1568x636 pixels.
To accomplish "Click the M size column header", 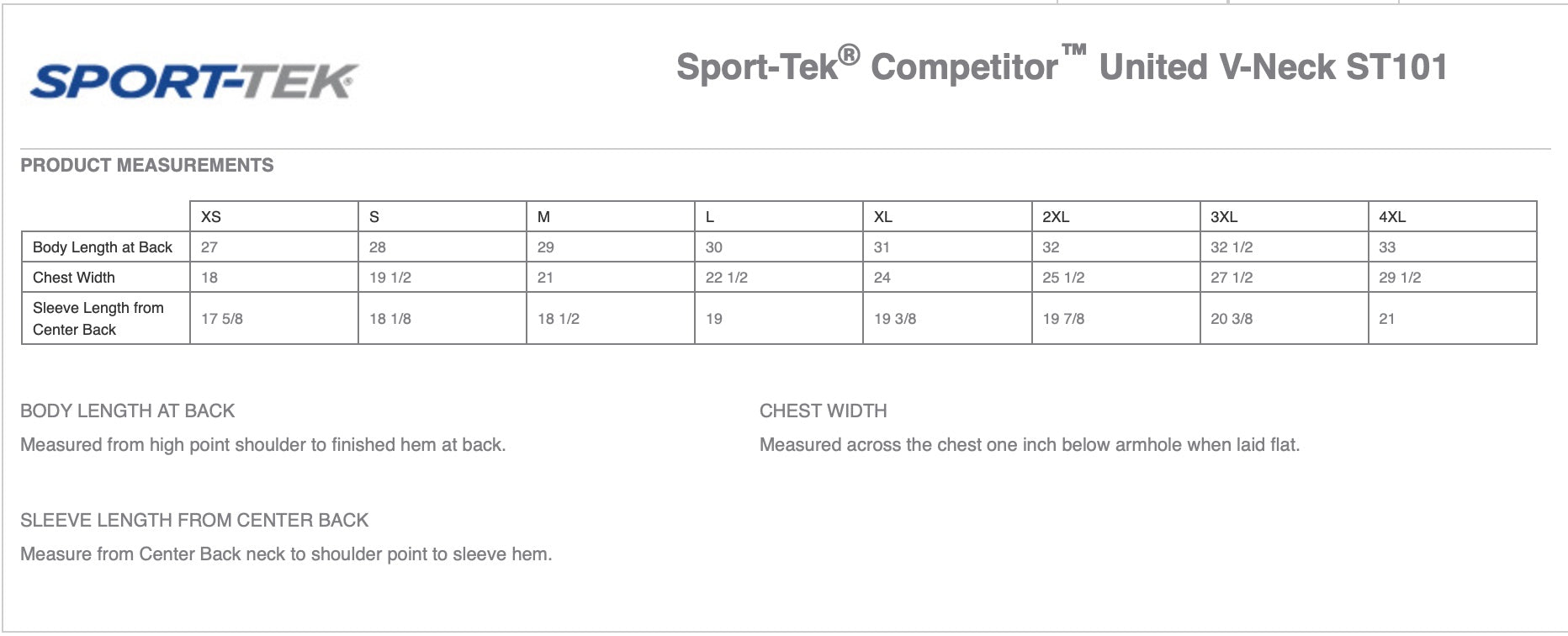I will pyautogui.click(x=544, y=217).
